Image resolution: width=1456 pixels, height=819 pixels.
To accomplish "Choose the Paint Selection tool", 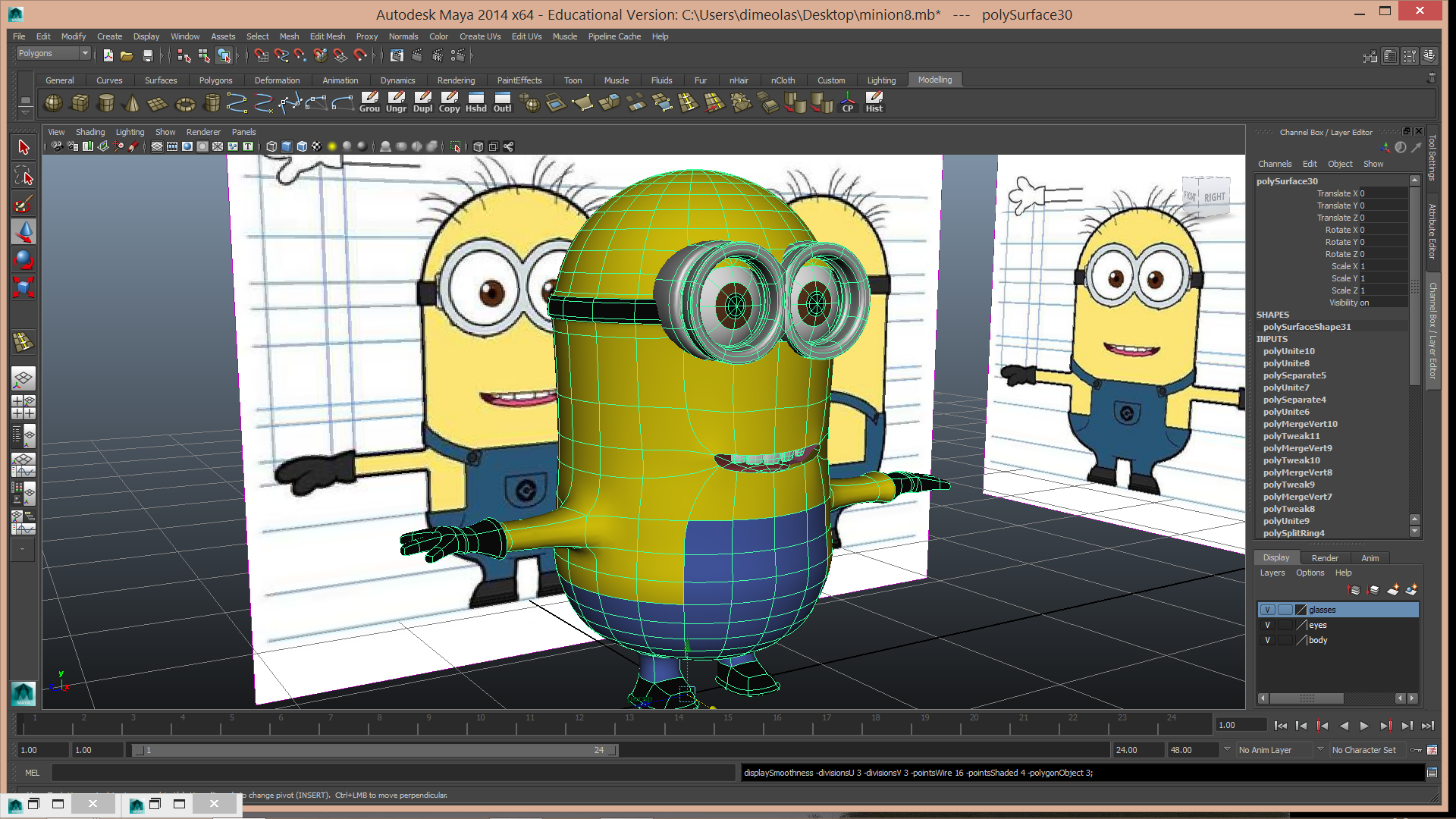I will tap(24, 204).
